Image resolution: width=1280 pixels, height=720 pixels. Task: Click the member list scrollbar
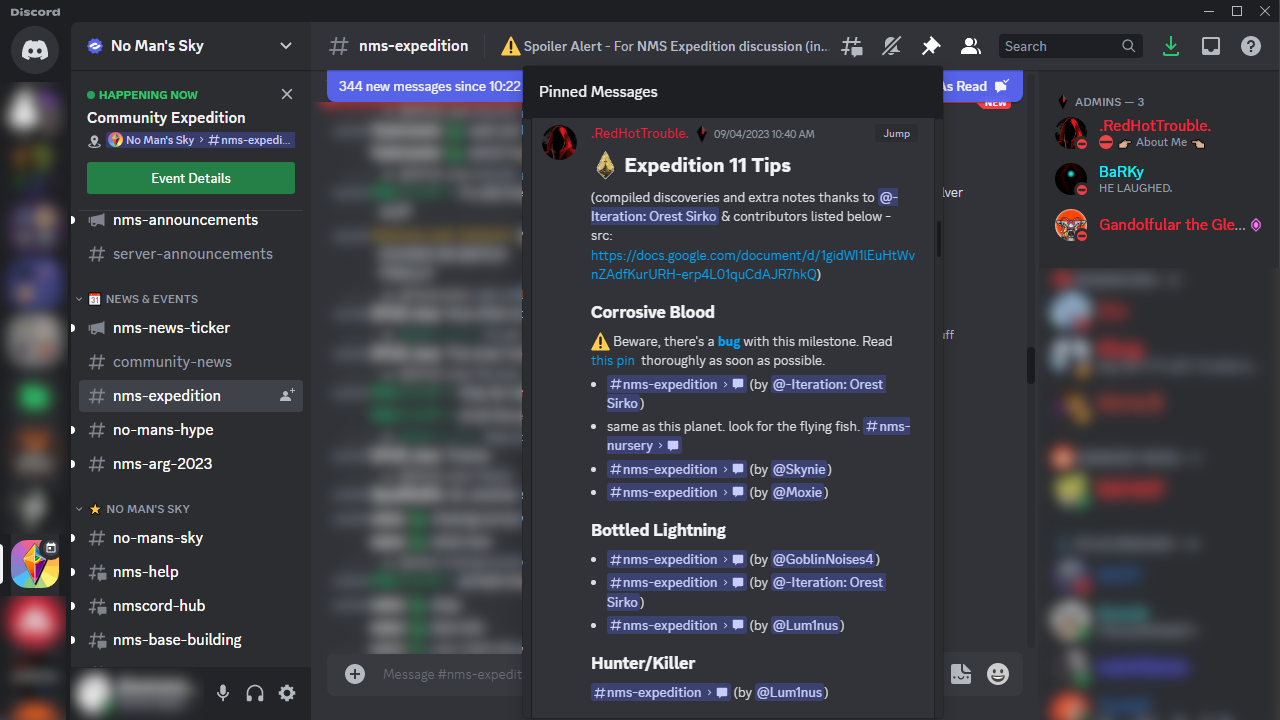1031,365
